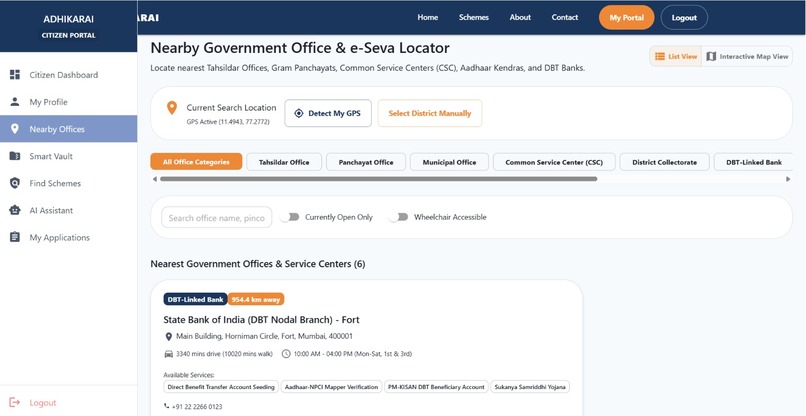
Task: Click Sukanya Samriddhi Yojana tag
Action: [x=530, y=387]
